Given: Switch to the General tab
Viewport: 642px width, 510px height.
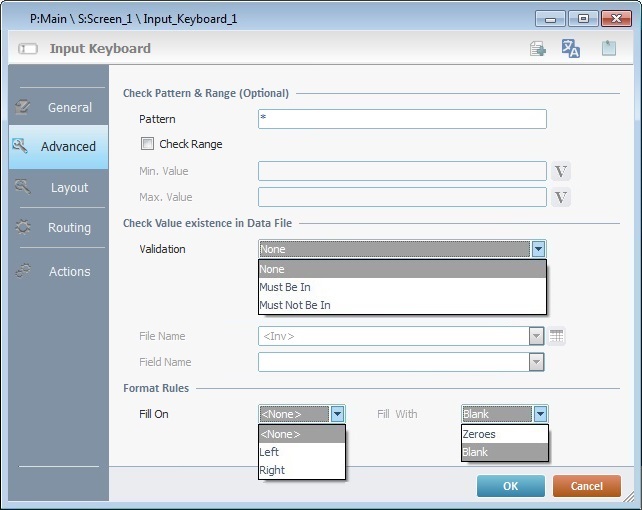Looking at the screenshot, I should (x=58, y=107).
